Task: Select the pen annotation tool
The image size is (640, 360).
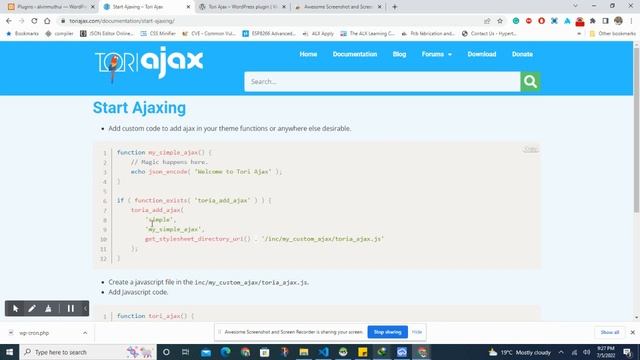Action: point(32,309)
